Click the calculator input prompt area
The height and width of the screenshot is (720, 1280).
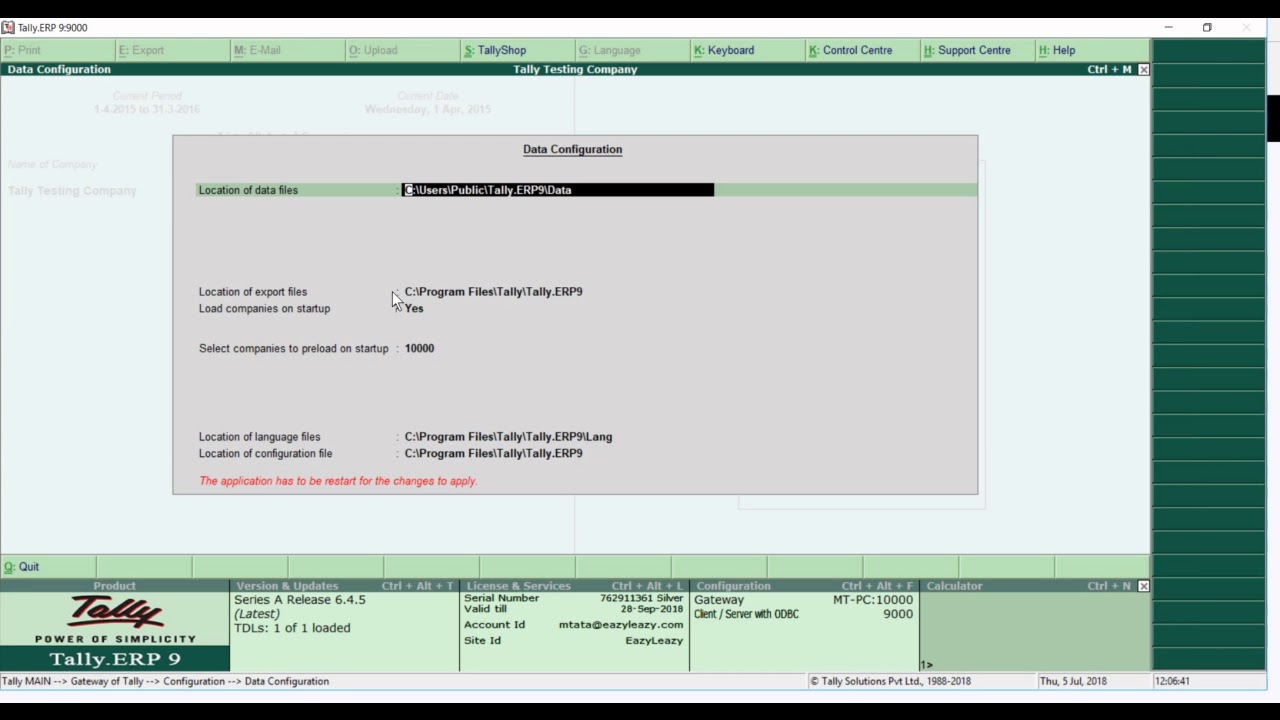tap(1034, 665)
